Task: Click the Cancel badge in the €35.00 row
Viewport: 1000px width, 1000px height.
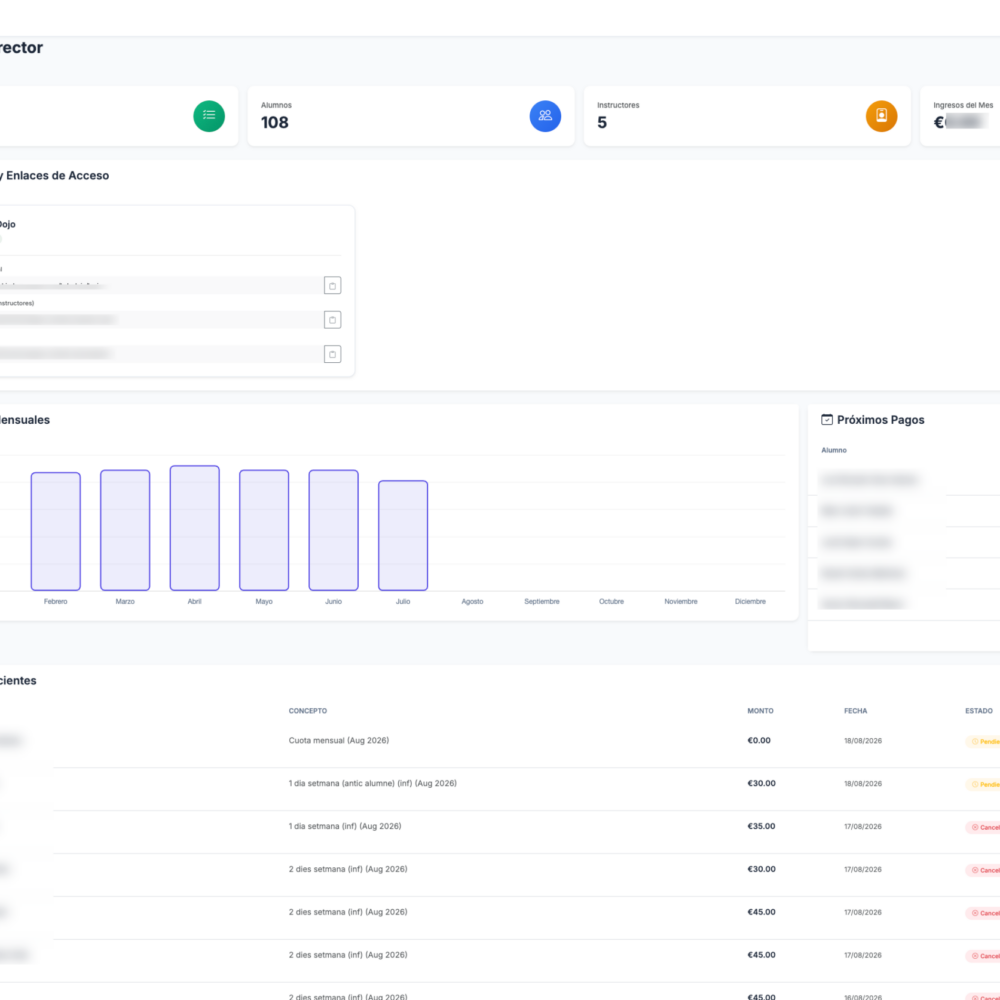Action: point(983,827)
